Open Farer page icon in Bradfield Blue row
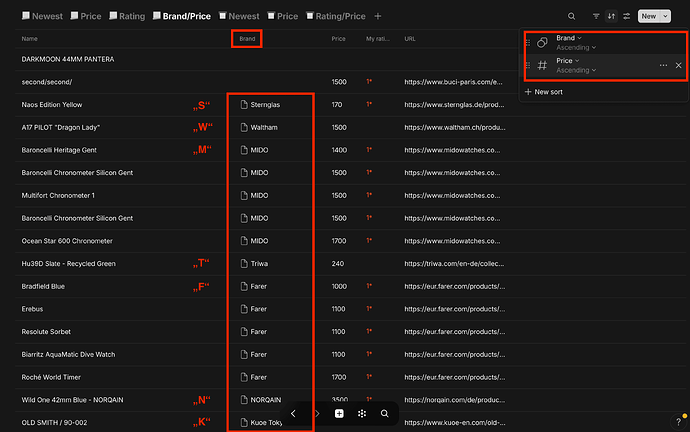 click(x=244, y=286)
